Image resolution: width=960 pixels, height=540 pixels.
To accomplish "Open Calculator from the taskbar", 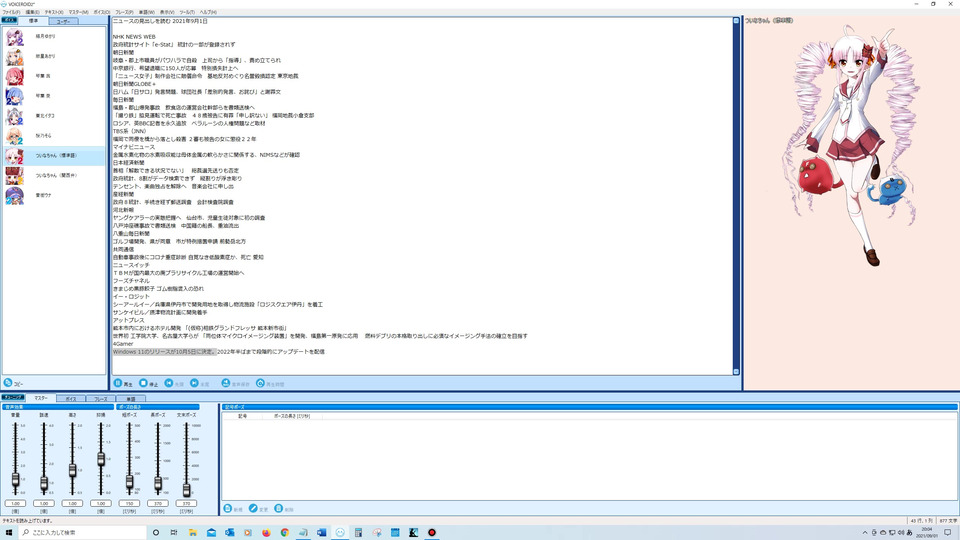I will coord(358,533).
